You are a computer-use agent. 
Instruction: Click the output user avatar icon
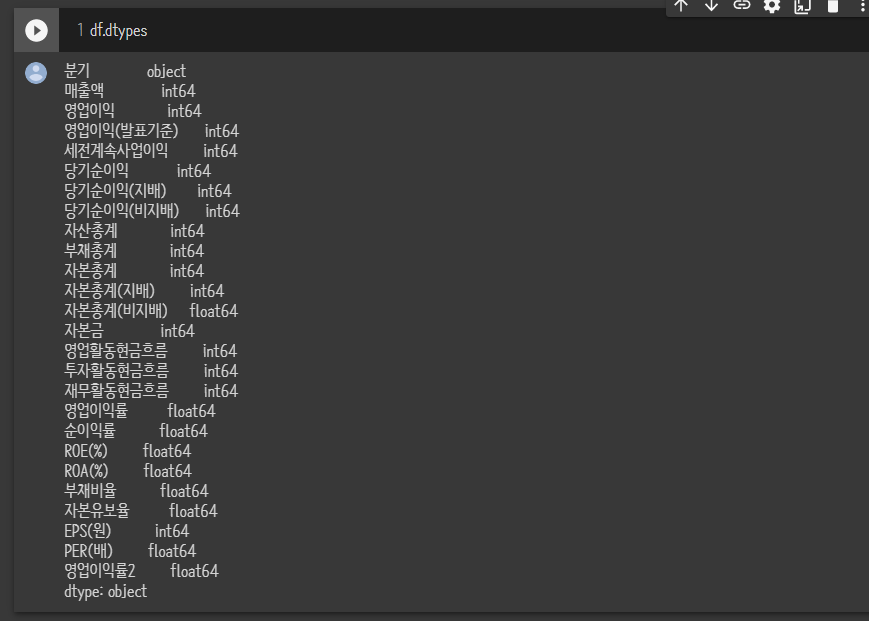tap(36, 73)
